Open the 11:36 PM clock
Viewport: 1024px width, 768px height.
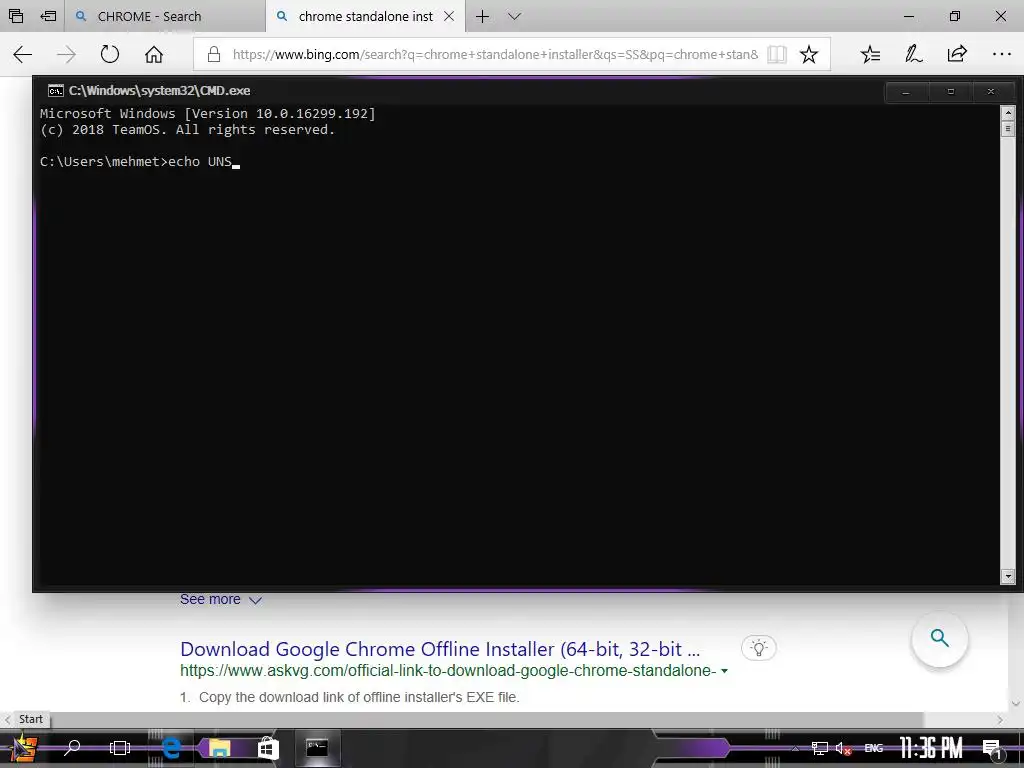tap(930, 748)
